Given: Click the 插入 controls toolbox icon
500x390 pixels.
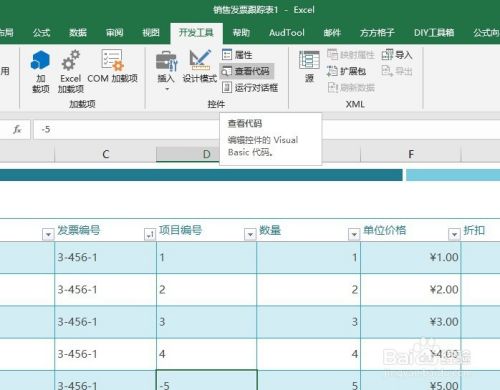Looking at the screenshot, I should [x=166, y=67].
